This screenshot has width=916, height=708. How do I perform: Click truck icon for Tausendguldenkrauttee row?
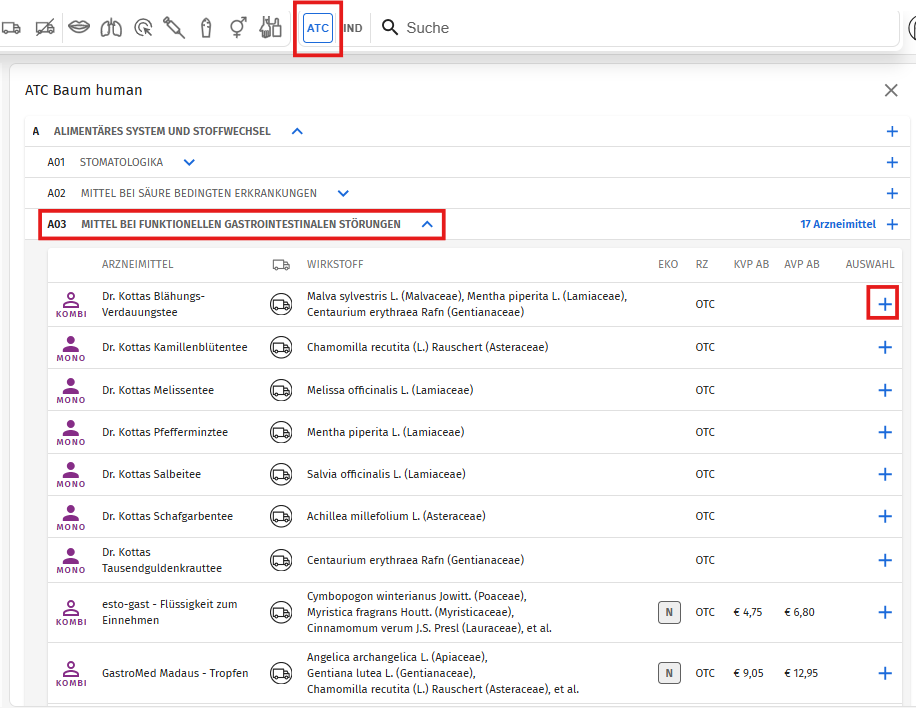(x=281, y=560)
